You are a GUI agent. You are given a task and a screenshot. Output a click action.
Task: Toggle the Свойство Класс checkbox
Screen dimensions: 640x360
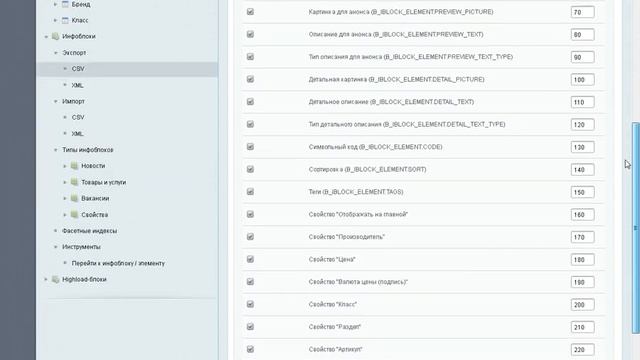coord(250,304)
